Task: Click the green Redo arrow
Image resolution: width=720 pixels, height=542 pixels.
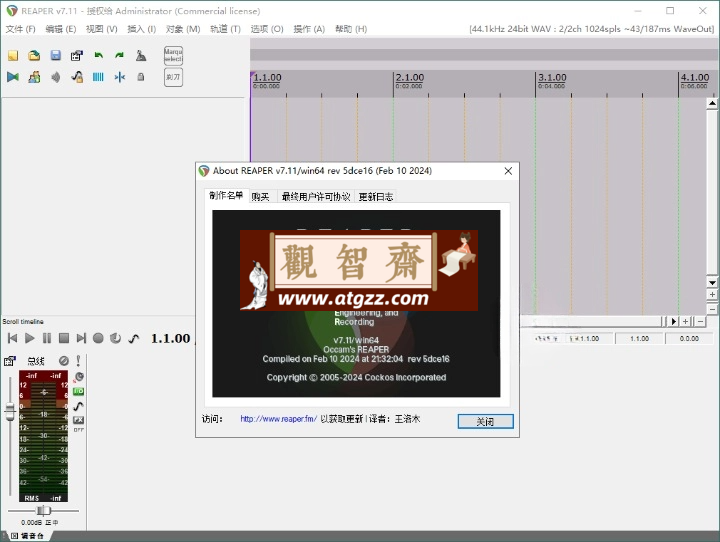Action: coord(119,56)
